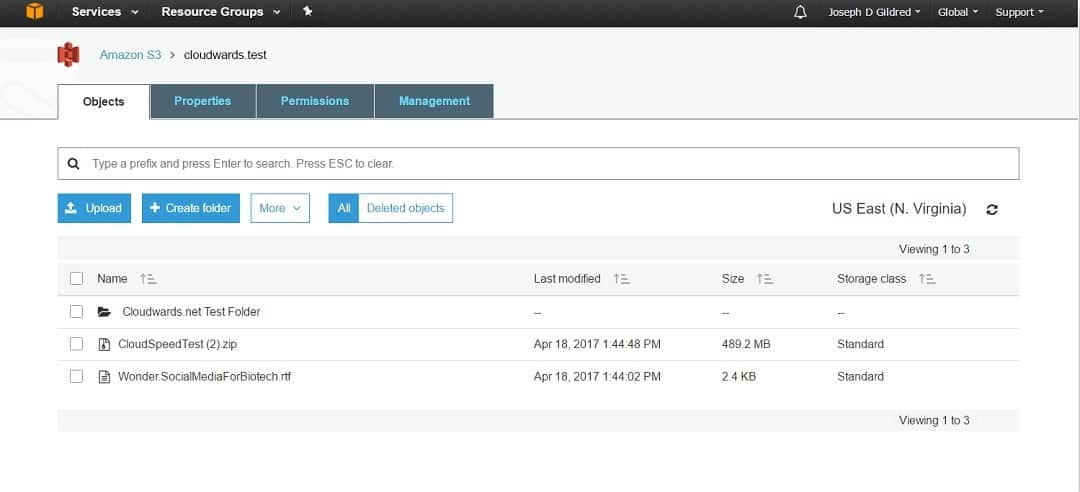The width and height of the screenshot is (1080, 492).
Task: Go to the Management tab
Action: click(434, 101)
